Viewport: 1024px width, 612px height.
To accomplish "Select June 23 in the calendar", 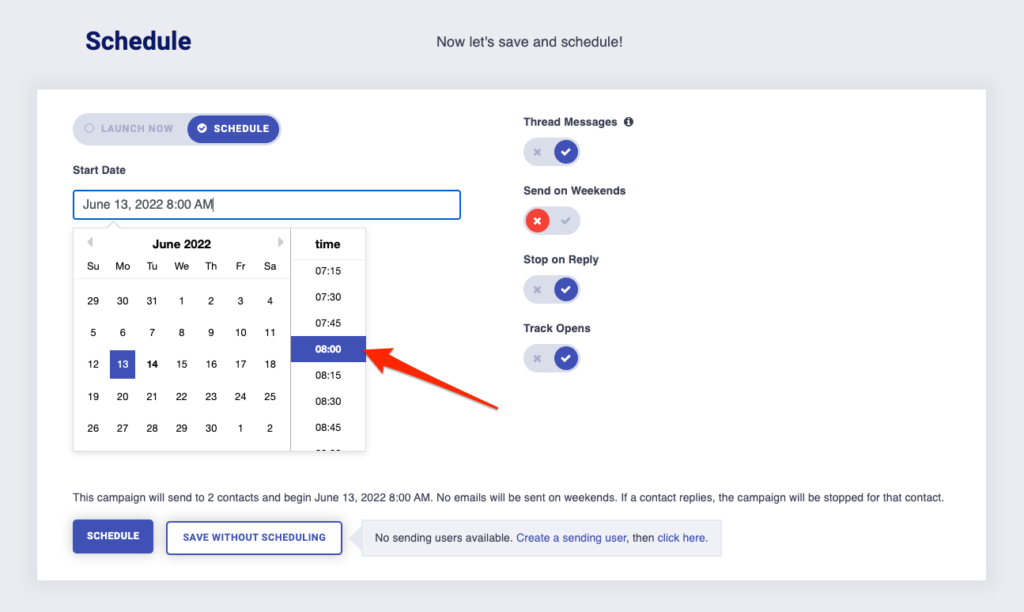I will [x=211, y=396].
